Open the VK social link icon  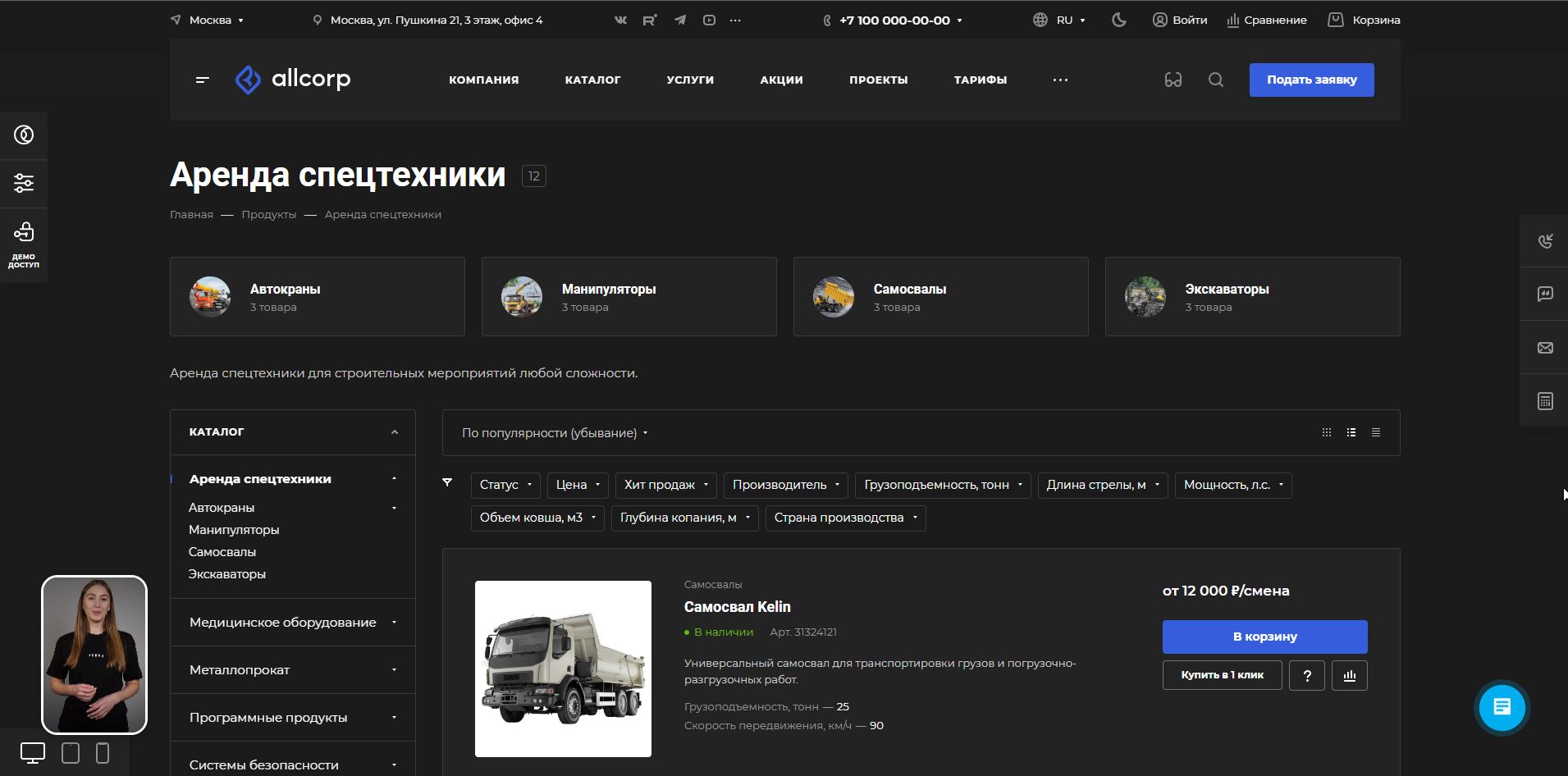pyautogui.click(x=620, y=21)
